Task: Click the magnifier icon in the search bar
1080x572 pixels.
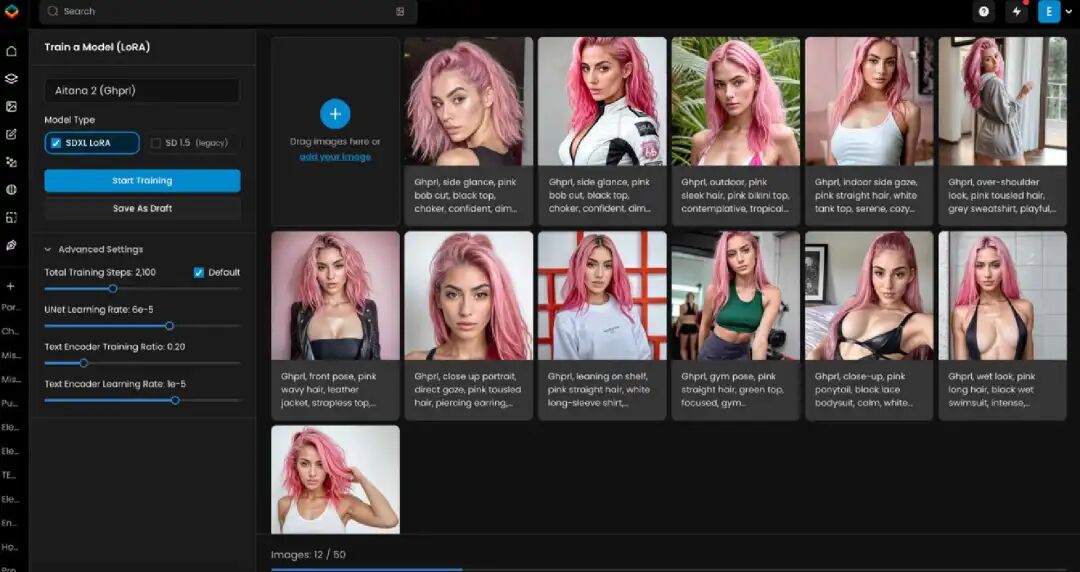Action: pos(53,11)
